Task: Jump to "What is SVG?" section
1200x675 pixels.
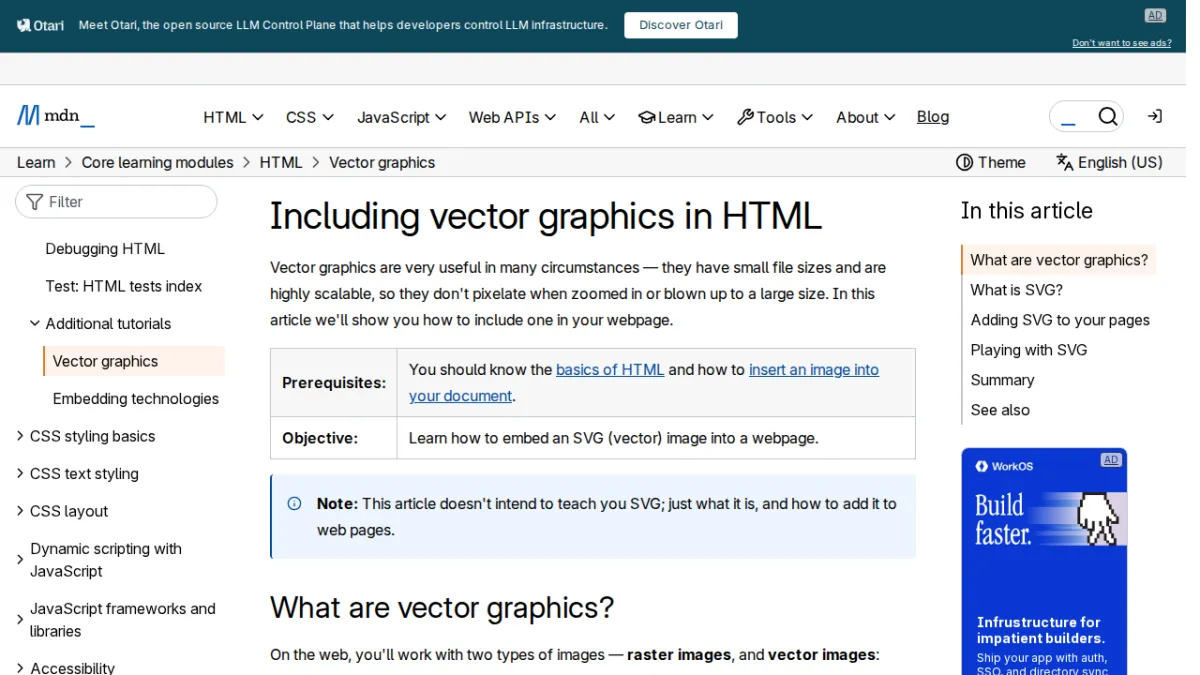Action: coord(1017,290)
